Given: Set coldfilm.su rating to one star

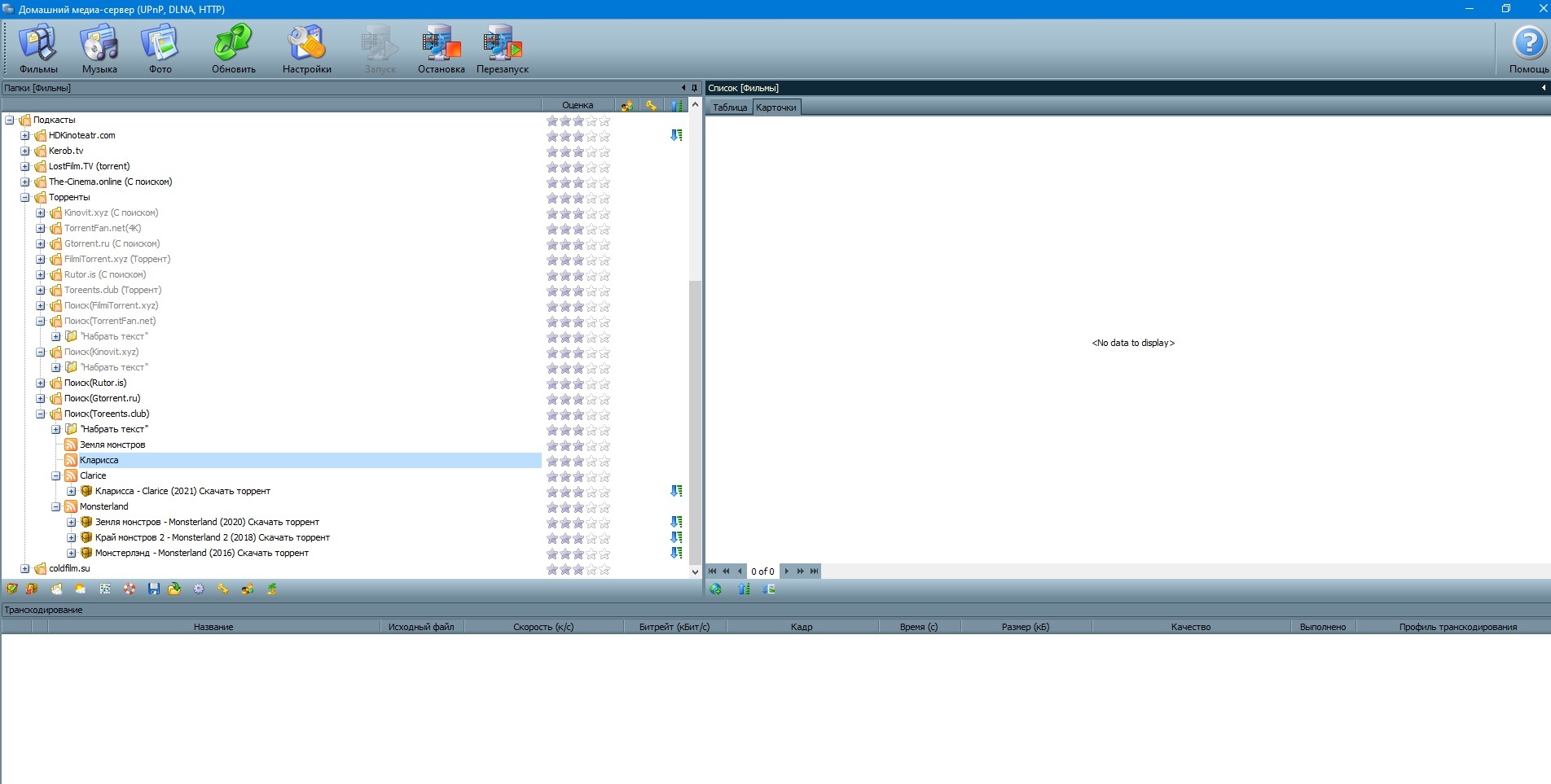Looking at the screenshot, I should click(x=552, y=569).
